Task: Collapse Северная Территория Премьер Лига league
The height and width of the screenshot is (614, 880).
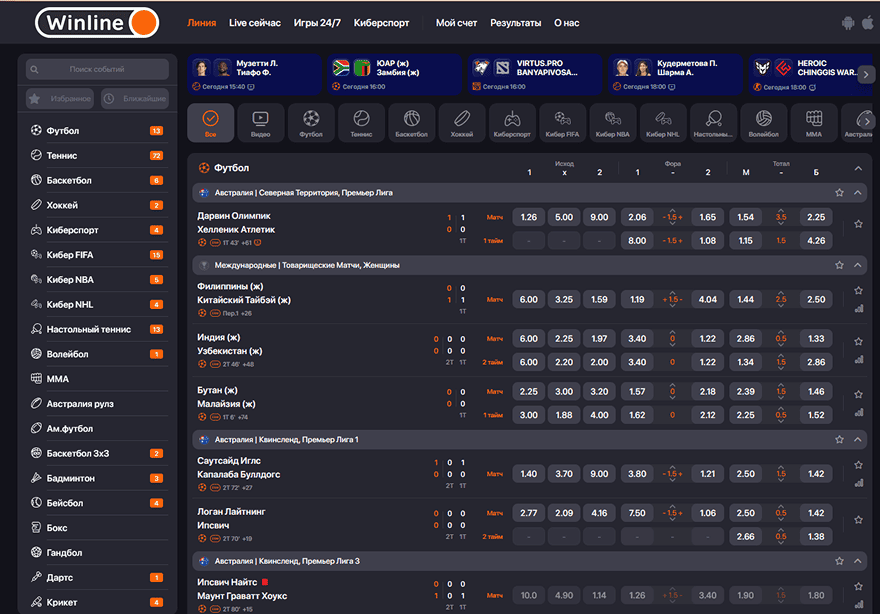Action: point(858,193)
